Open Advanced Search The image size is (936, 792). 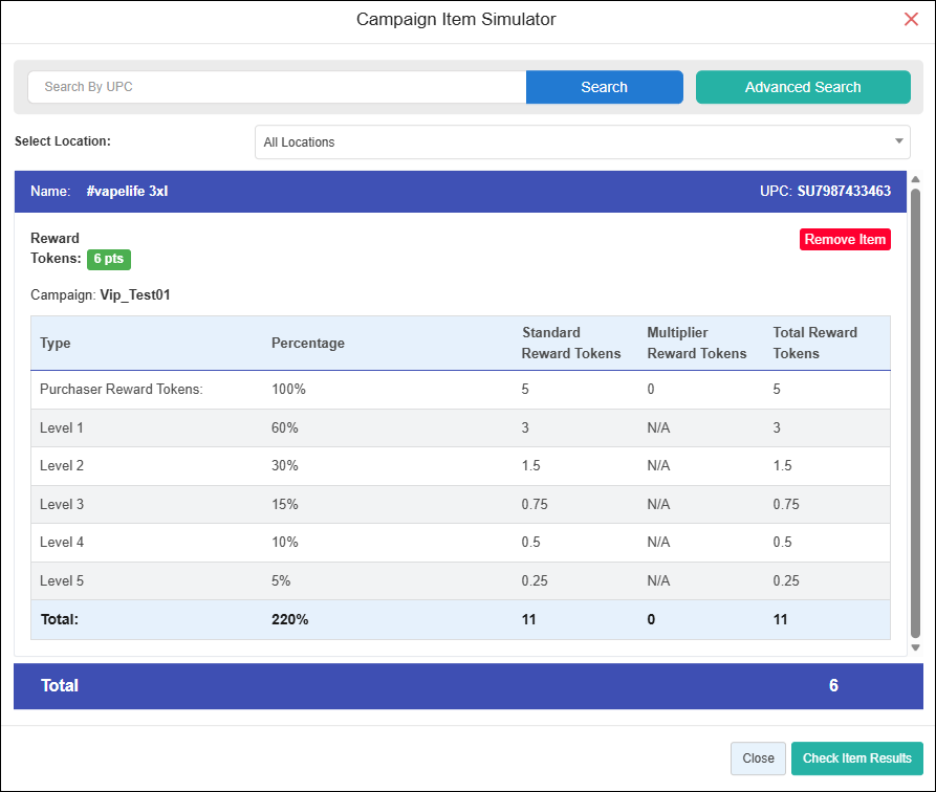(x=802, y=87)
